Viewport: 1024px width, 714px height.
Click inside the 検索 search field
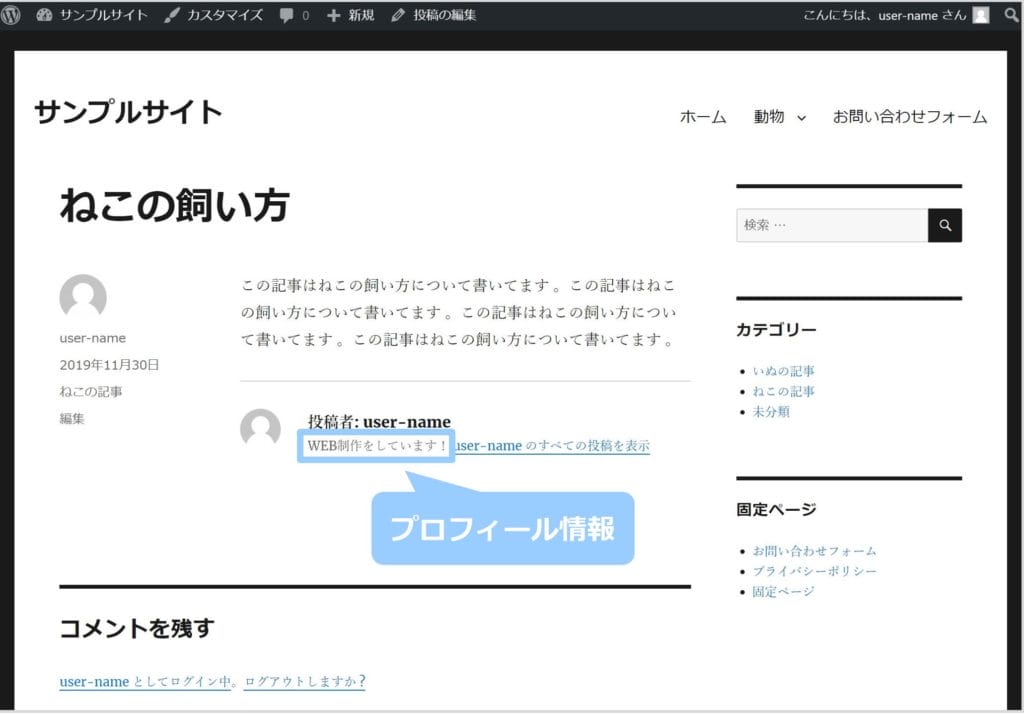click(831, 225)
